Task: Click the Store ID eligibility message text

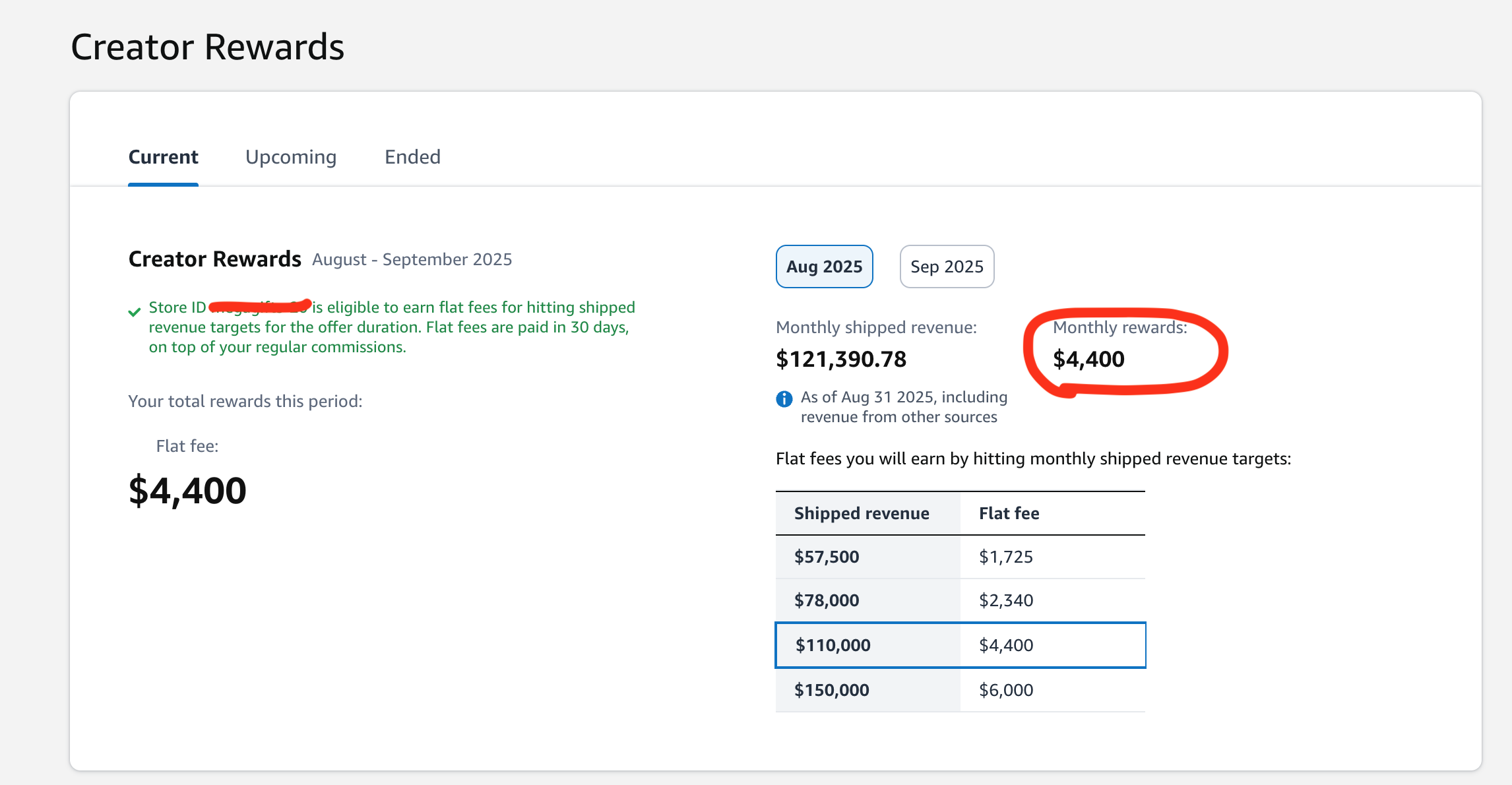Action: pos(392,327)
